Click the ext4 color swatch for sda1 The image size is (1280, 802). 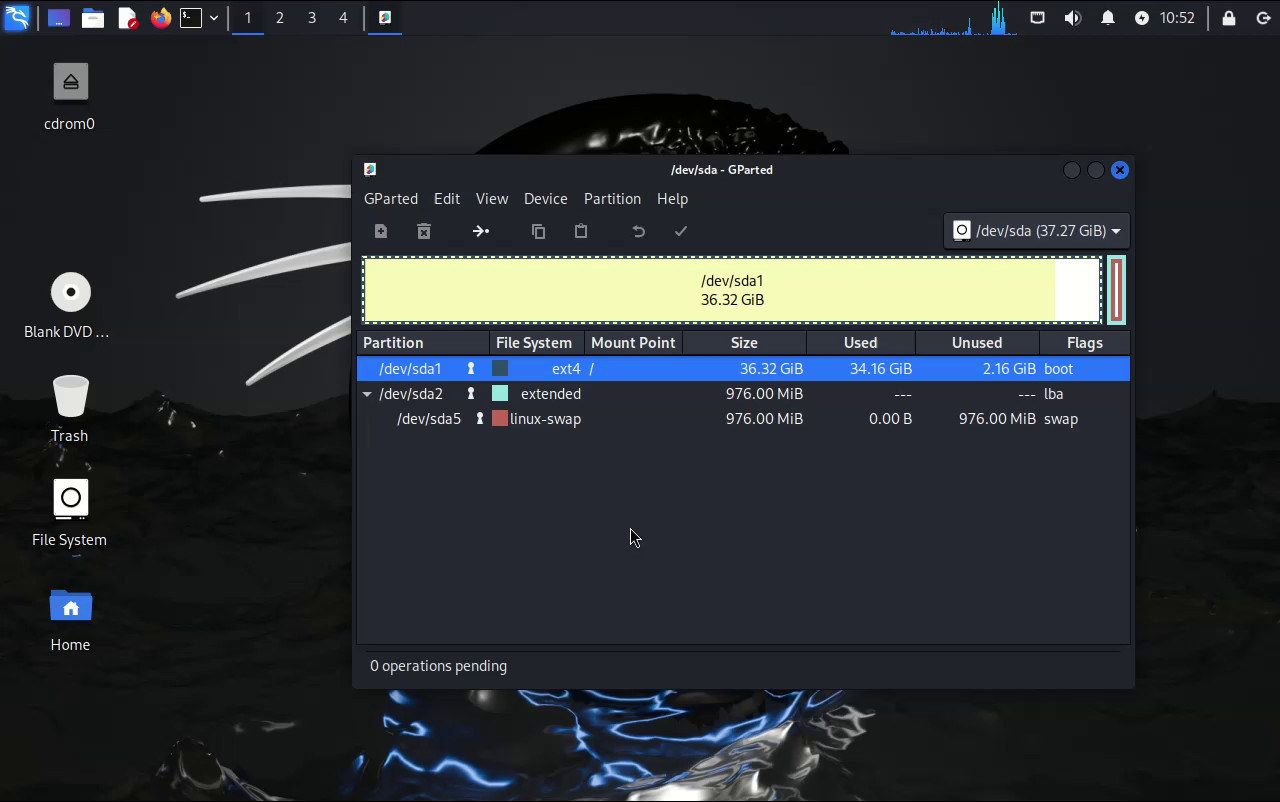coord(500,368)
